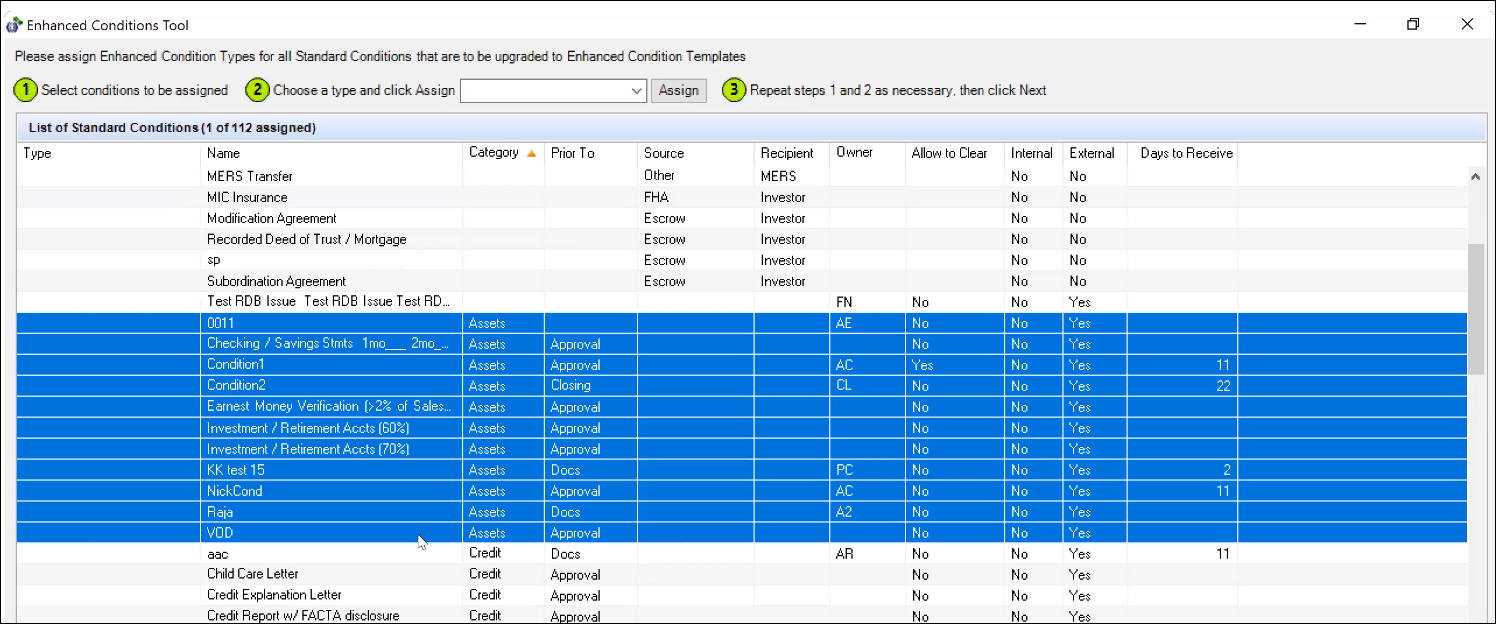Select the Subordination Agreement condition
The image size is (1496, 624).
coord(743,281)
